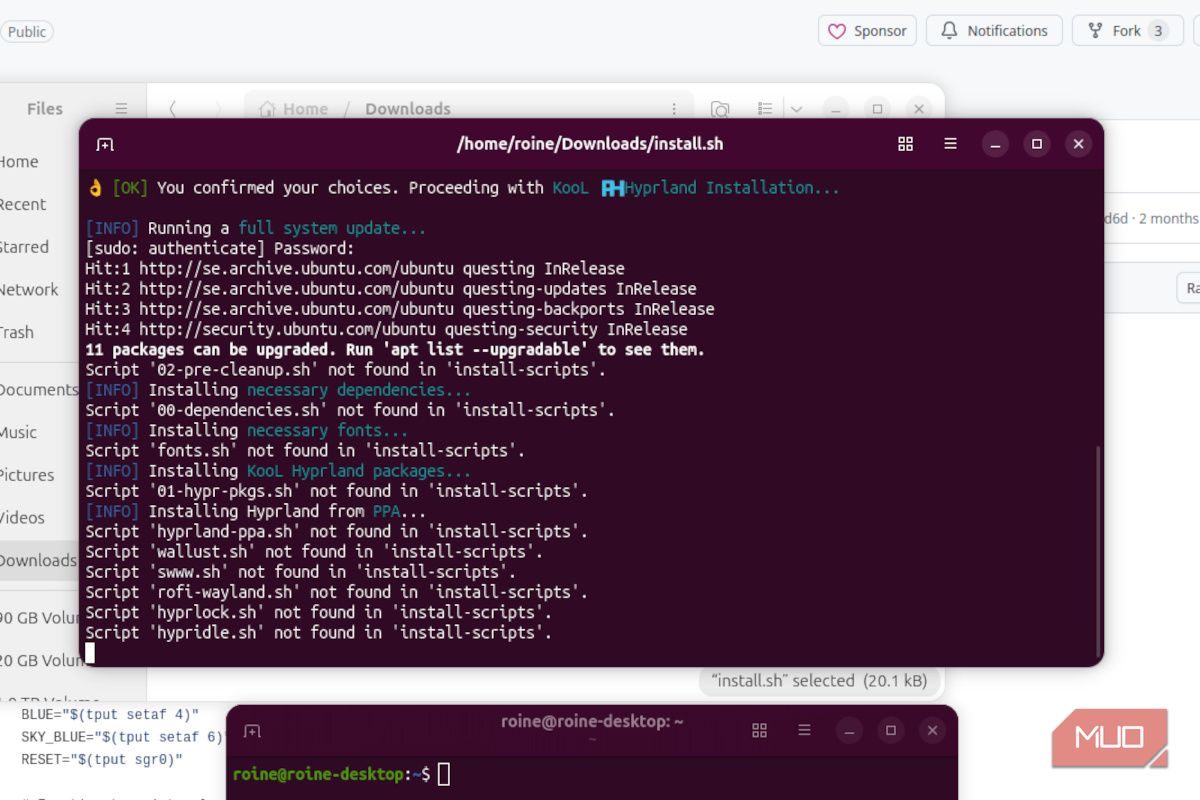Click the 'hypridle.sh' not found line
The image size is (1200, 800).
click(318, 633)
